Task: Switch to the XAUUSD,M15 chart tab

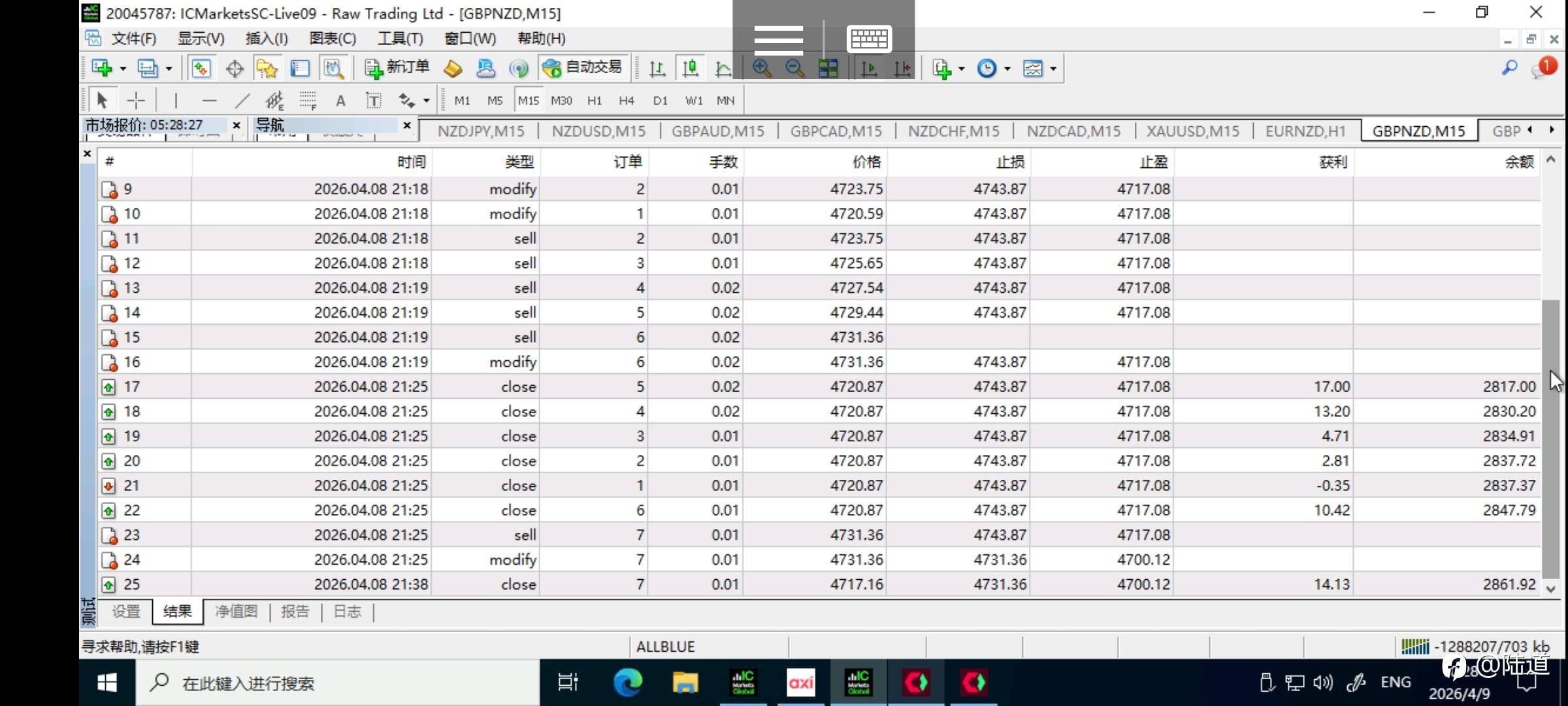Action: 1192,131
